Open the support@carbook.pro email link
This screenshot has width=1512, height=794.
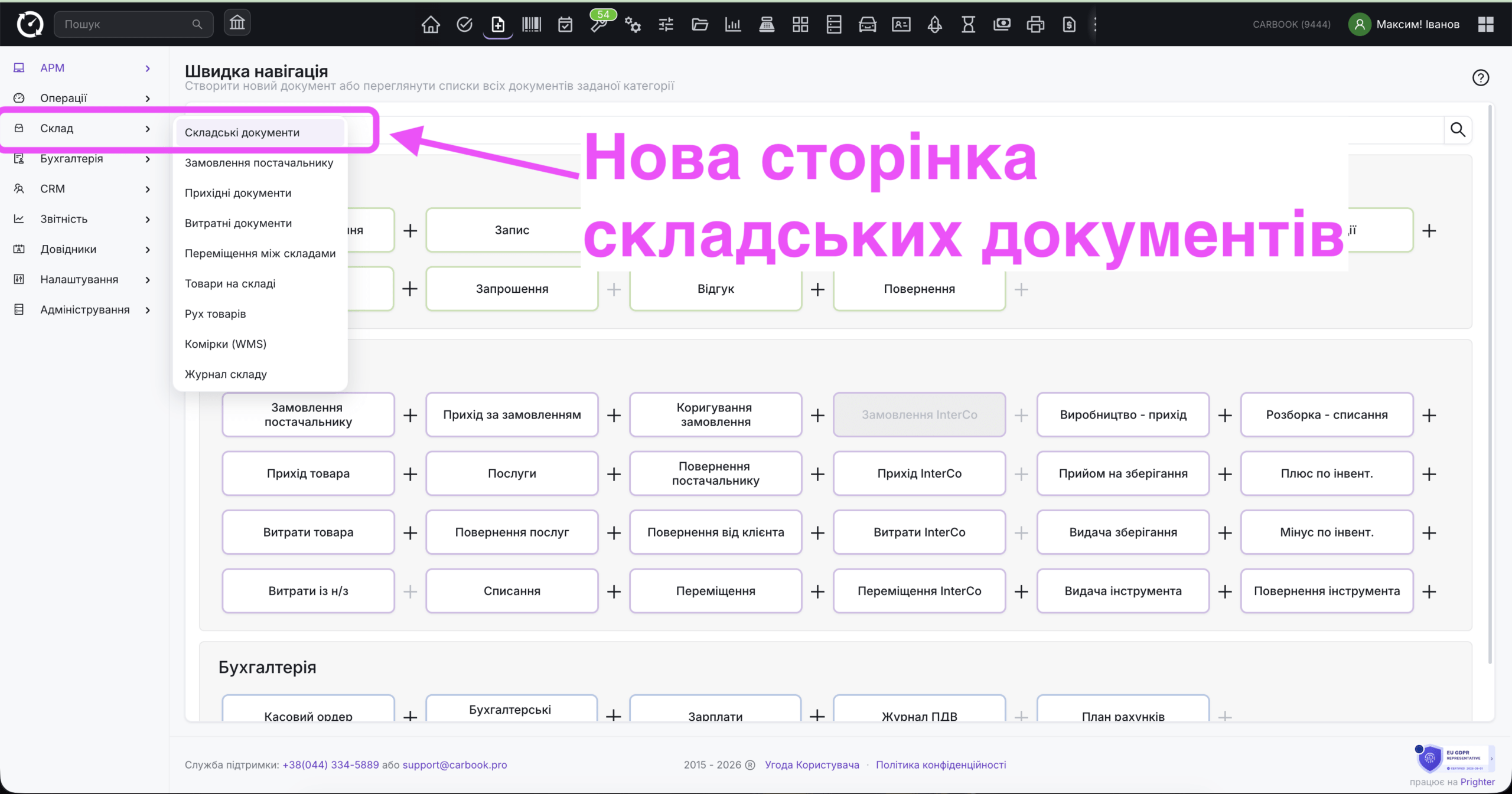coord(455,764)
